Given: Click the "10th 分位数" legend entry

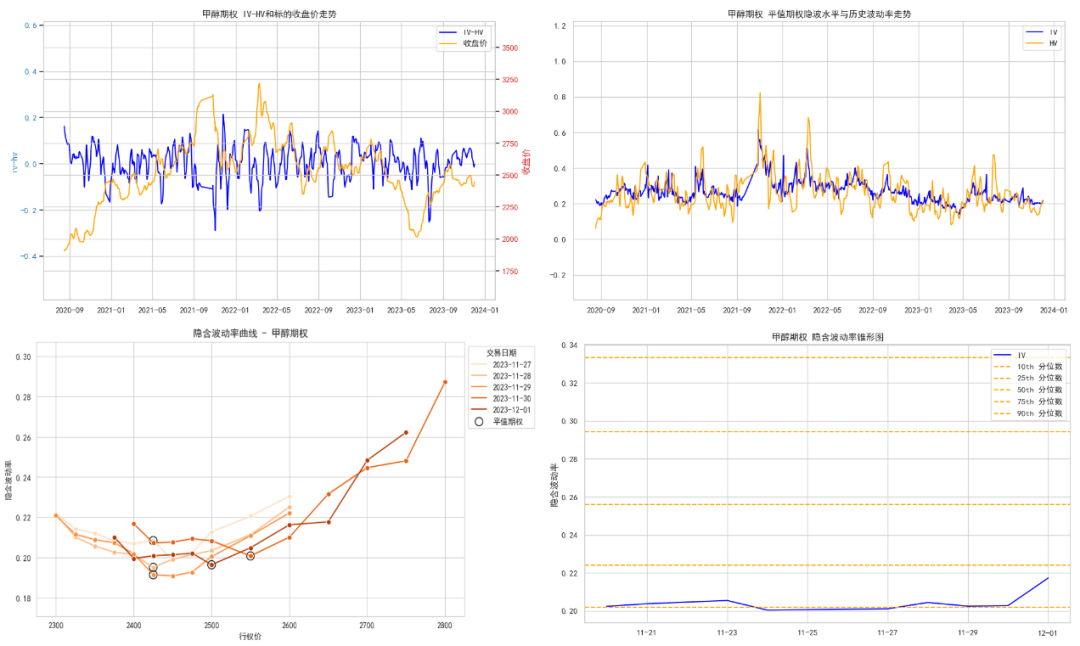Looking at the screenshot, I should click(1029, 367).
